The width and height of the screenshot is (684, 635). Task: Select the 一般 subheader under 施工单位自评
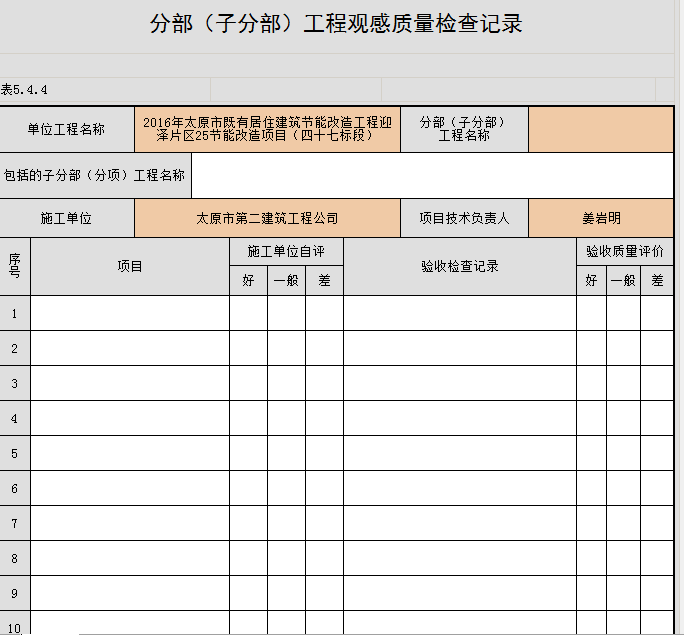tap(286, 281)
